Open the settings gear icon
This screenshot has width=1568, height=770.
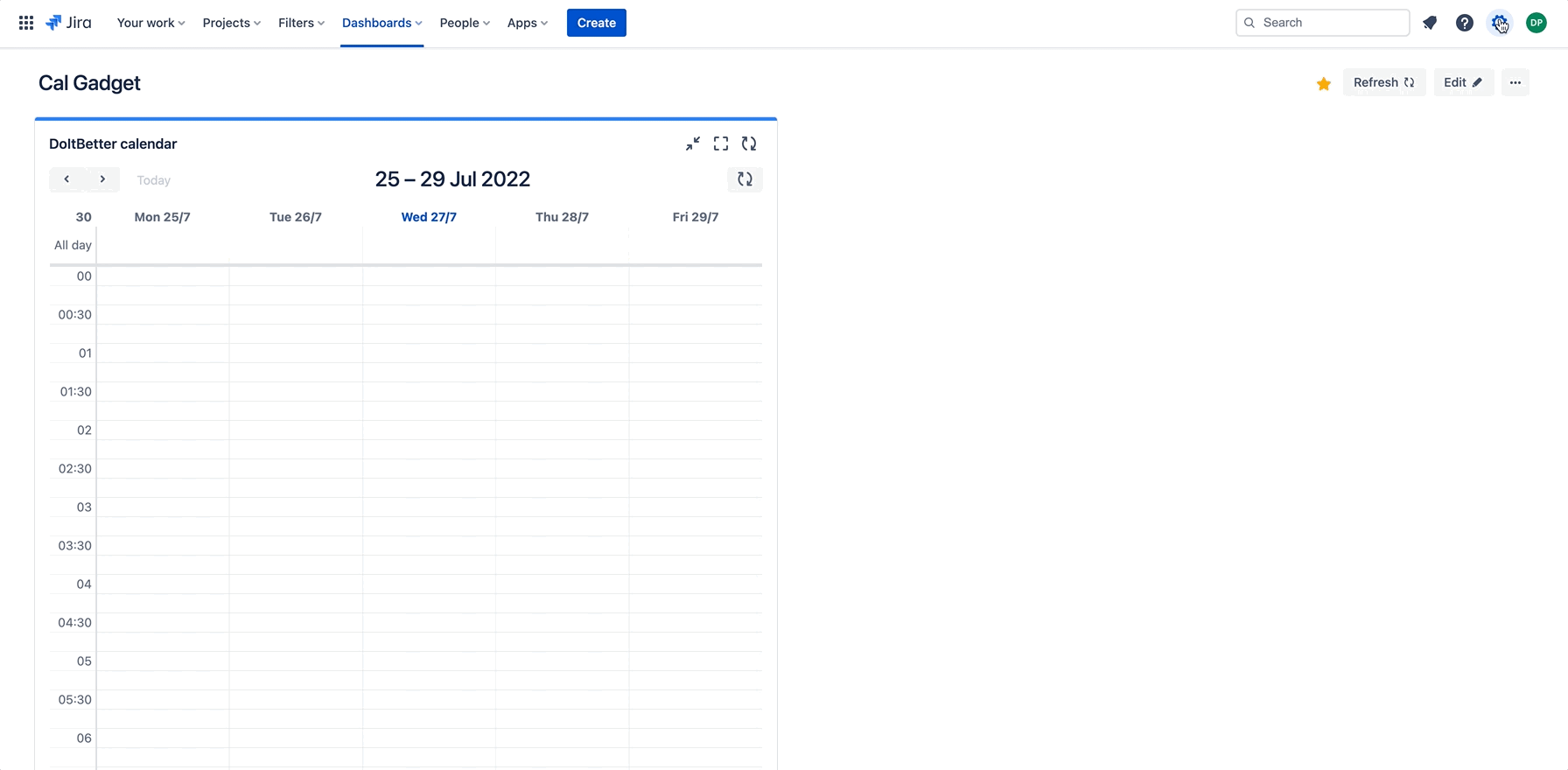pos(1499,23)
